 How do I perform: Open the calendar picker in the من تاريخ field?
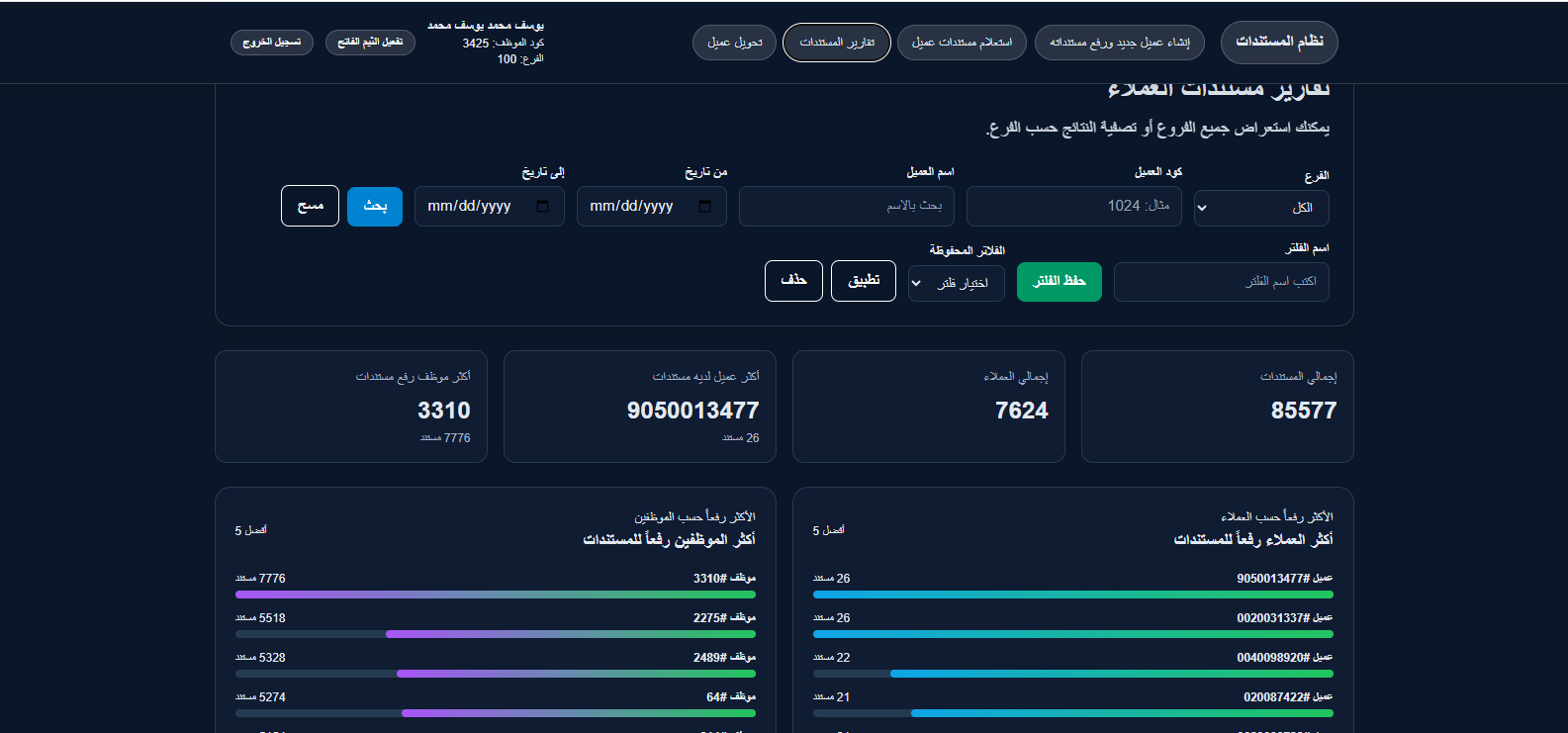pos(704,206)
